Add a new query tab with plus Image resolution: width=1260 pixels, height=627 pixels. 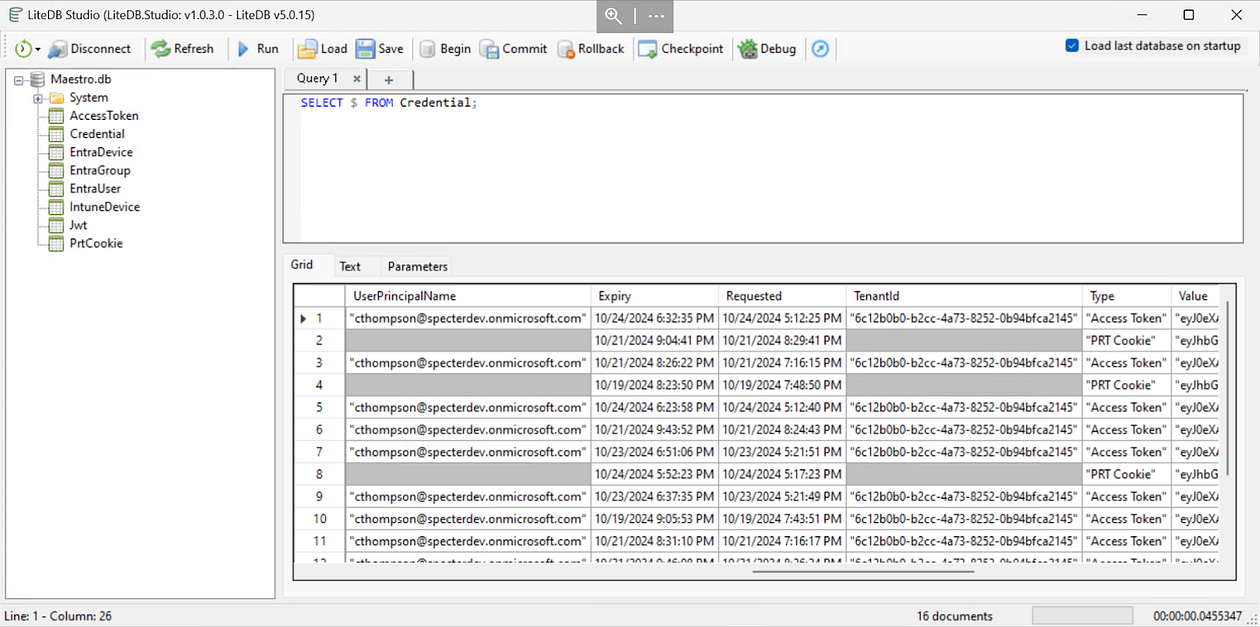click(x=389, y=79)
